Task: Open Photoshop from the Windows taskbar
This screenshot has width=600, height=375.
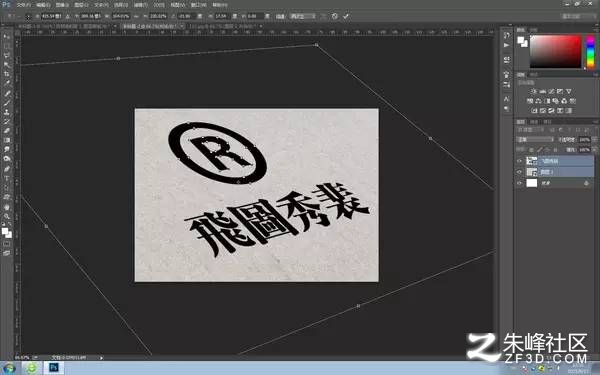Action: coord(54,368)
